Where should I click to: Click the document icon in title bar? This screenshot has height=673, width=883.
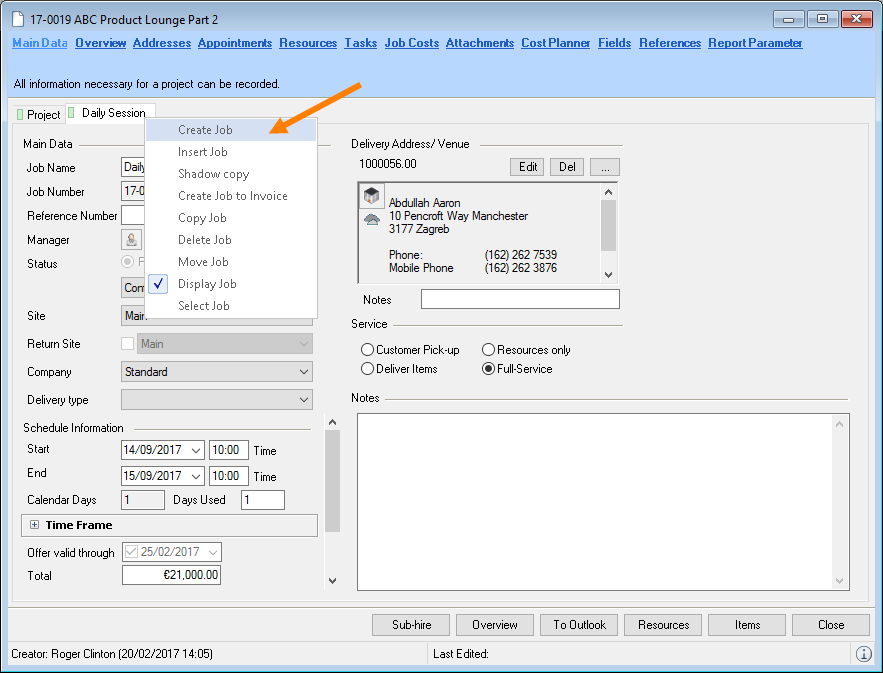click(x=17, y=19)
